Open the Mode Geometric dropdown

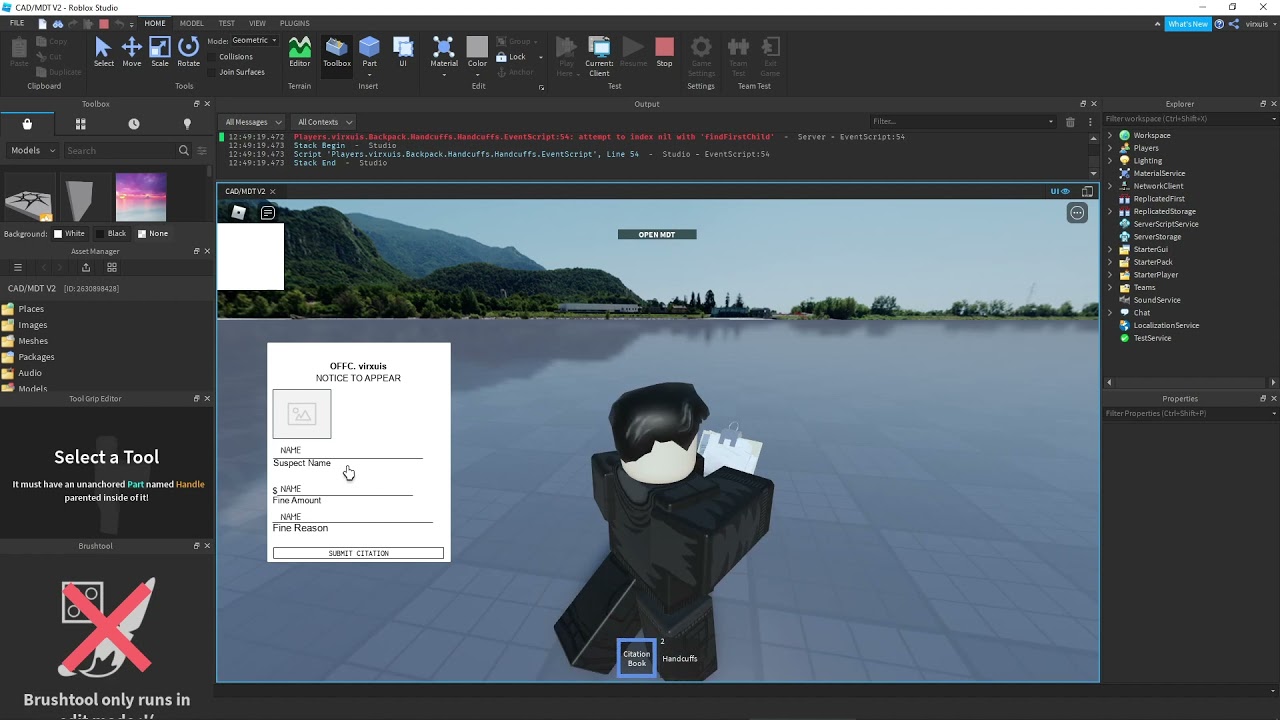255,40
